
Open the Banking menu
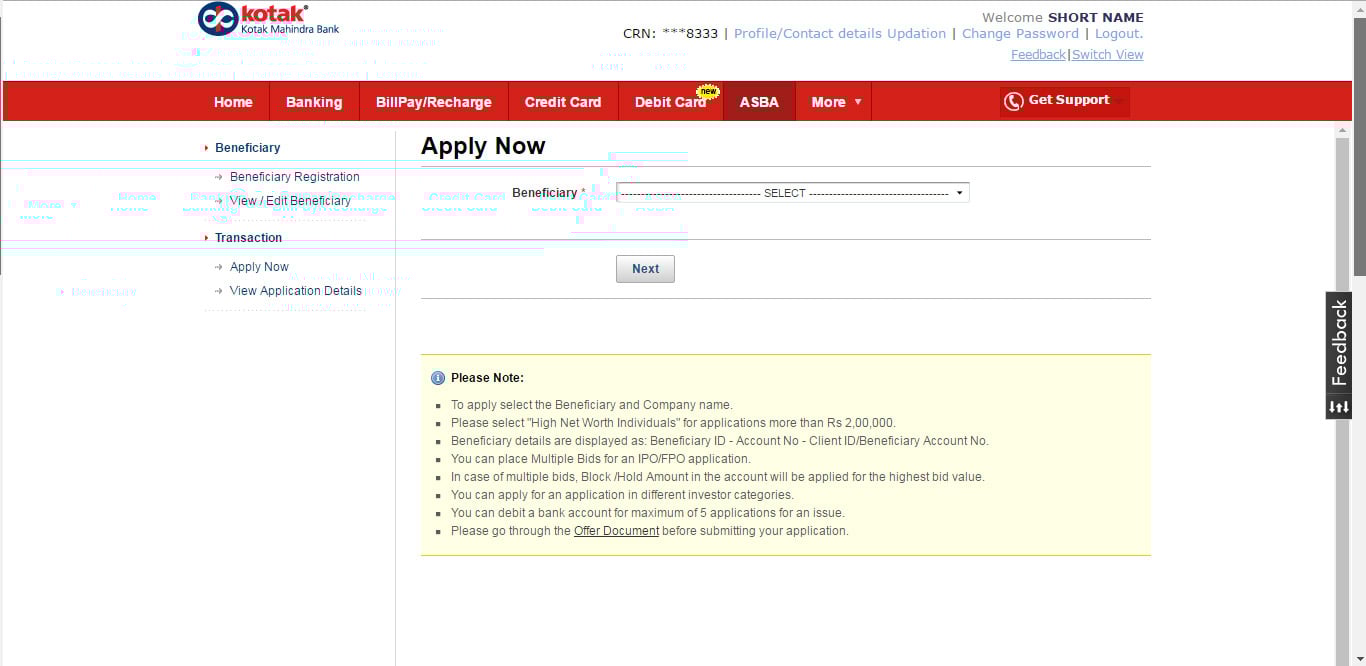(x=314, y=102)
